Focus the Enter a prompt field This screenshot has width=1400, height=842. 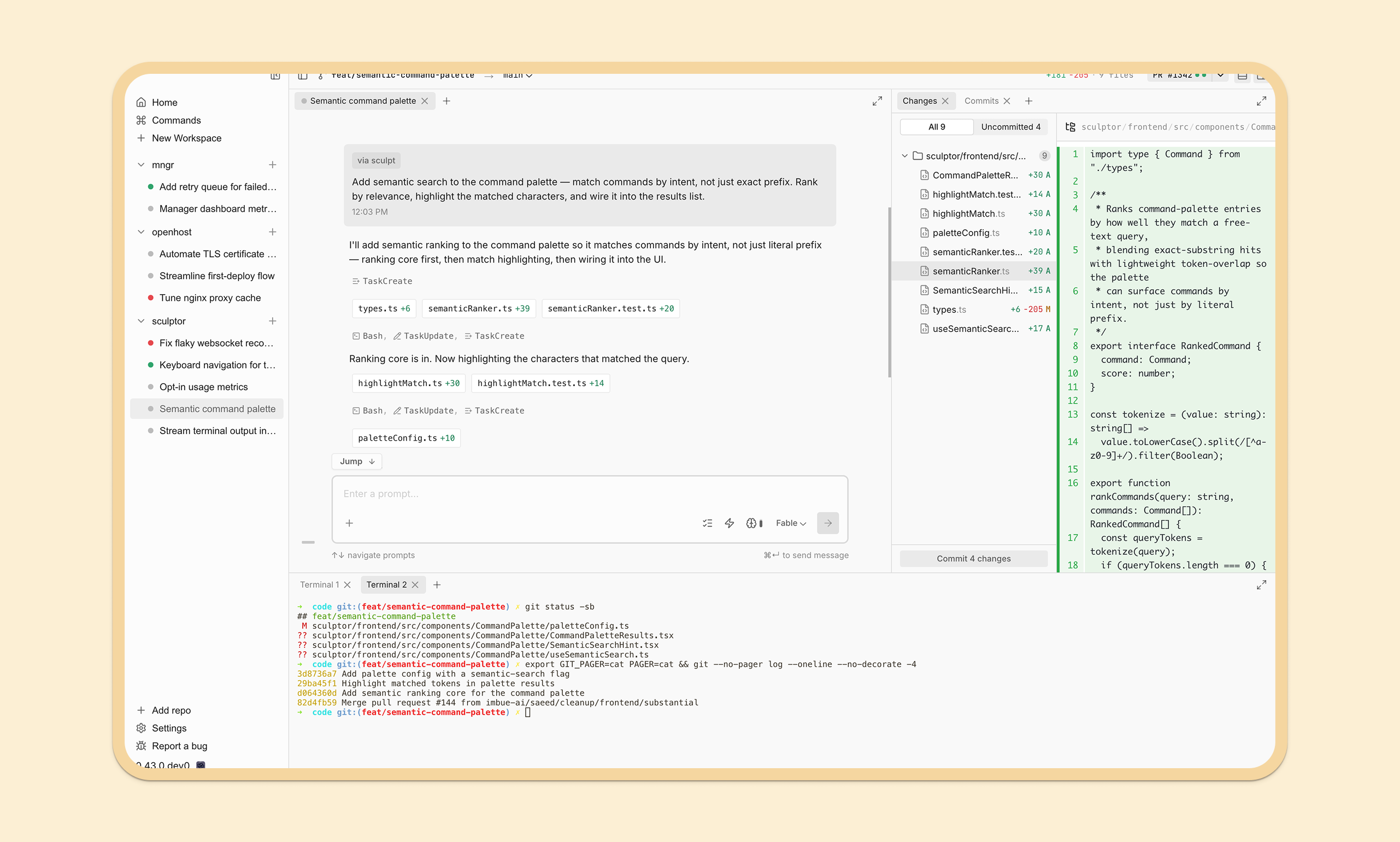590,494
